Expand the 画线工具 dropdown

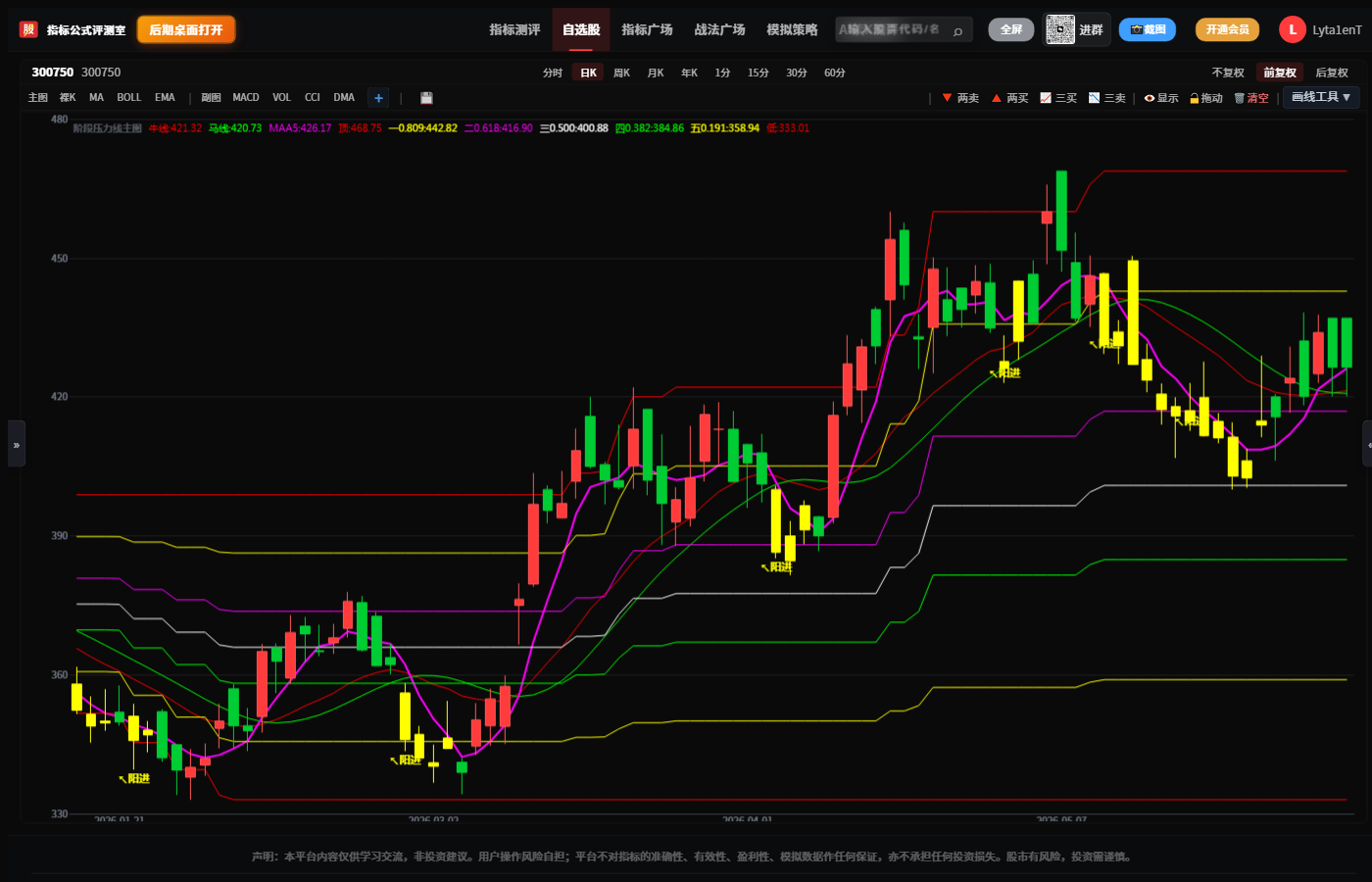click(1320, 97)
